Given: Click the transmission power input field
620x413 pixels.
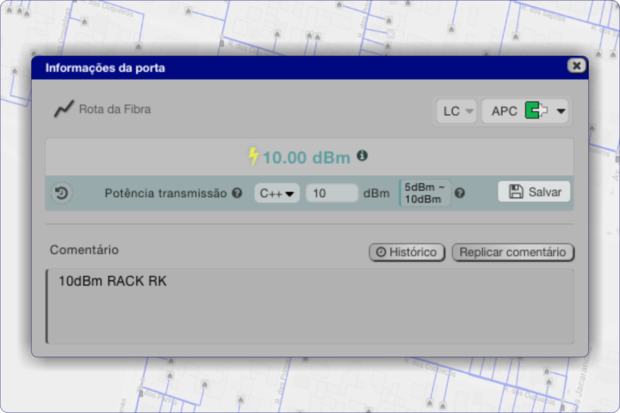Looking at the screenshot, I should pos(332,193).
